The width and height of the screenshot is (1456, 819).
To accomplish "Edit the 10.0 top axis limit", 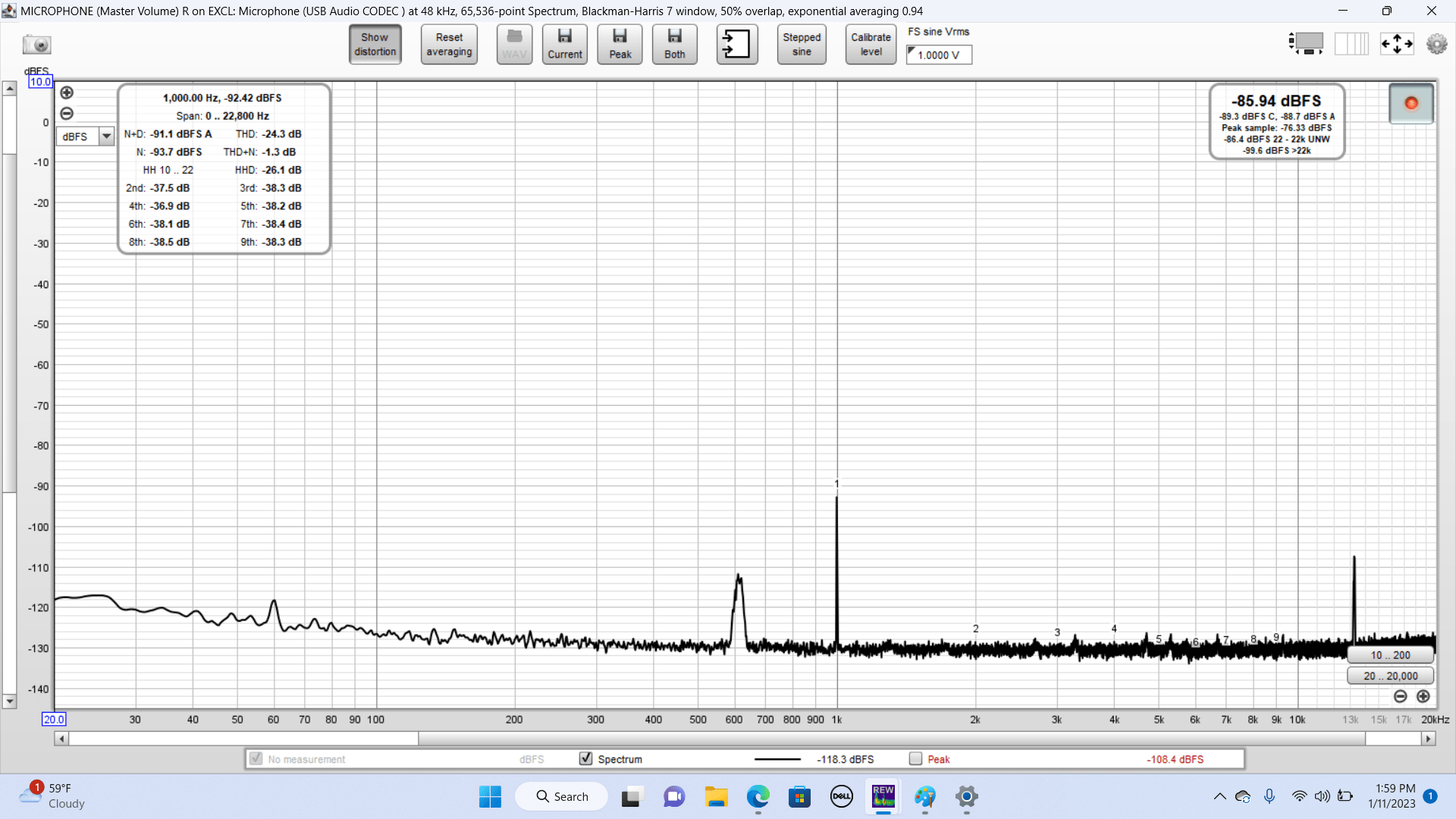I will [40, 82].
